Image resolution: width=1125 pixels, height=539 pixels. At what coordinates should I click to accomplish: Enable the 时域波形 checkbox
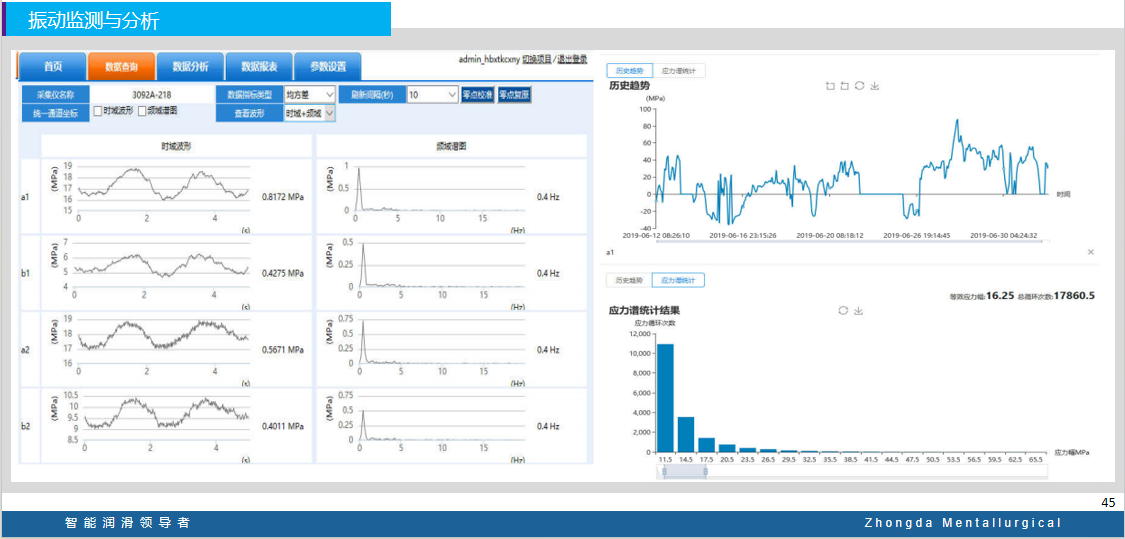tap(98, 111)
